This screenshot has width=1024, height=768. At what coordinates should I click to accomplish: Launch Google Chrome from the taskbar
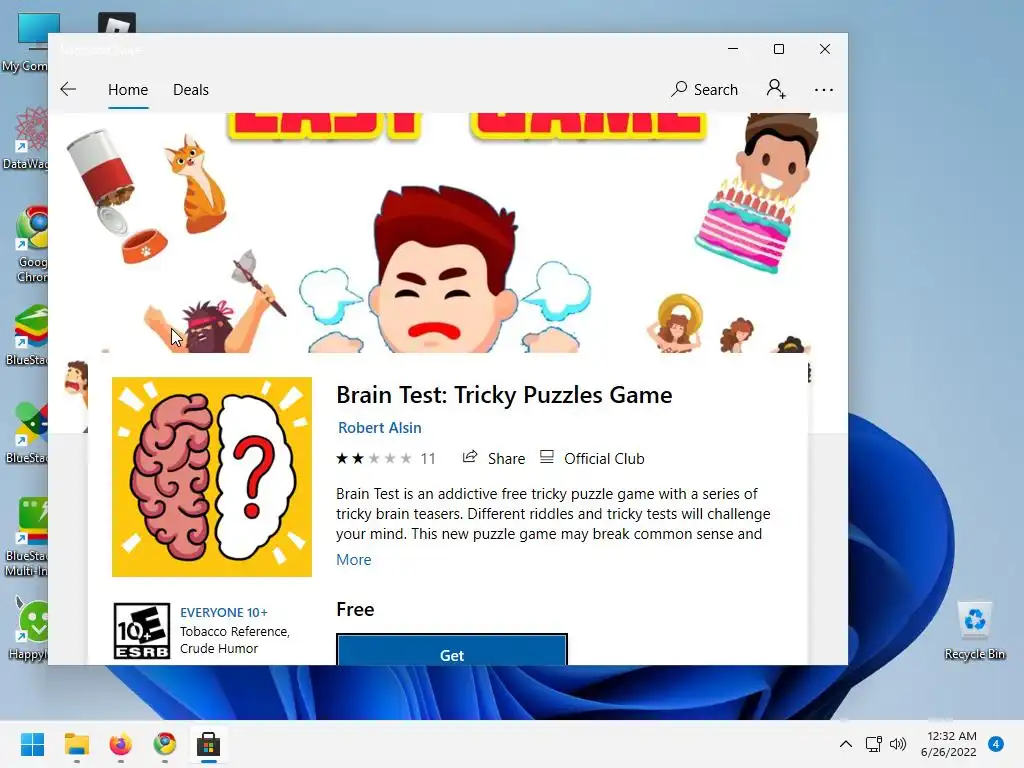click(165, 744)
